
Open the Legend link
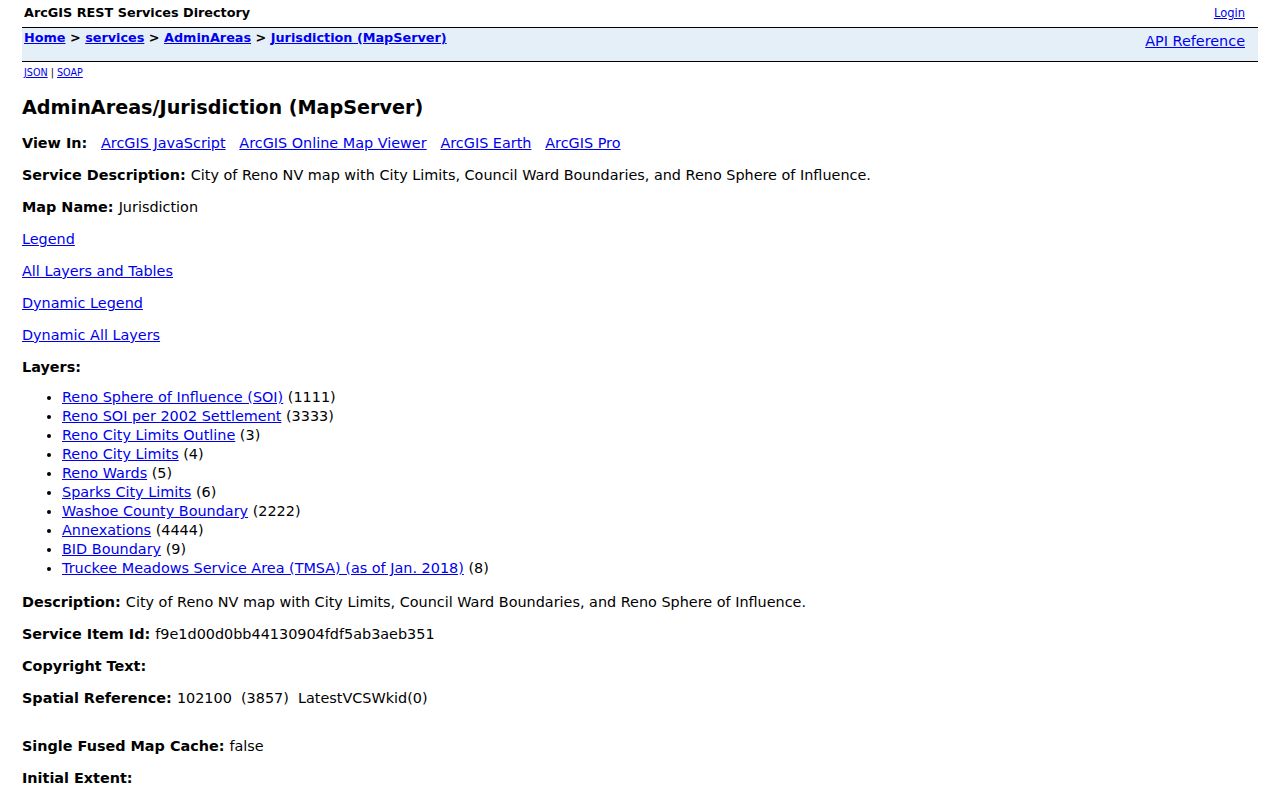pos(48,239)
